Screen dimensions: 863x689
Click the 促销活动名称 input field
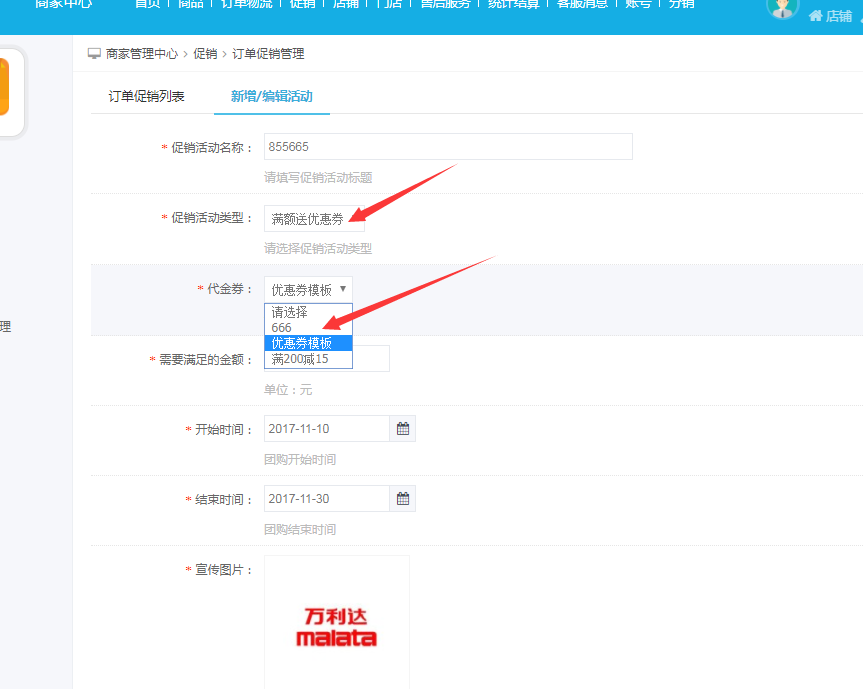[x=448, y=147]
